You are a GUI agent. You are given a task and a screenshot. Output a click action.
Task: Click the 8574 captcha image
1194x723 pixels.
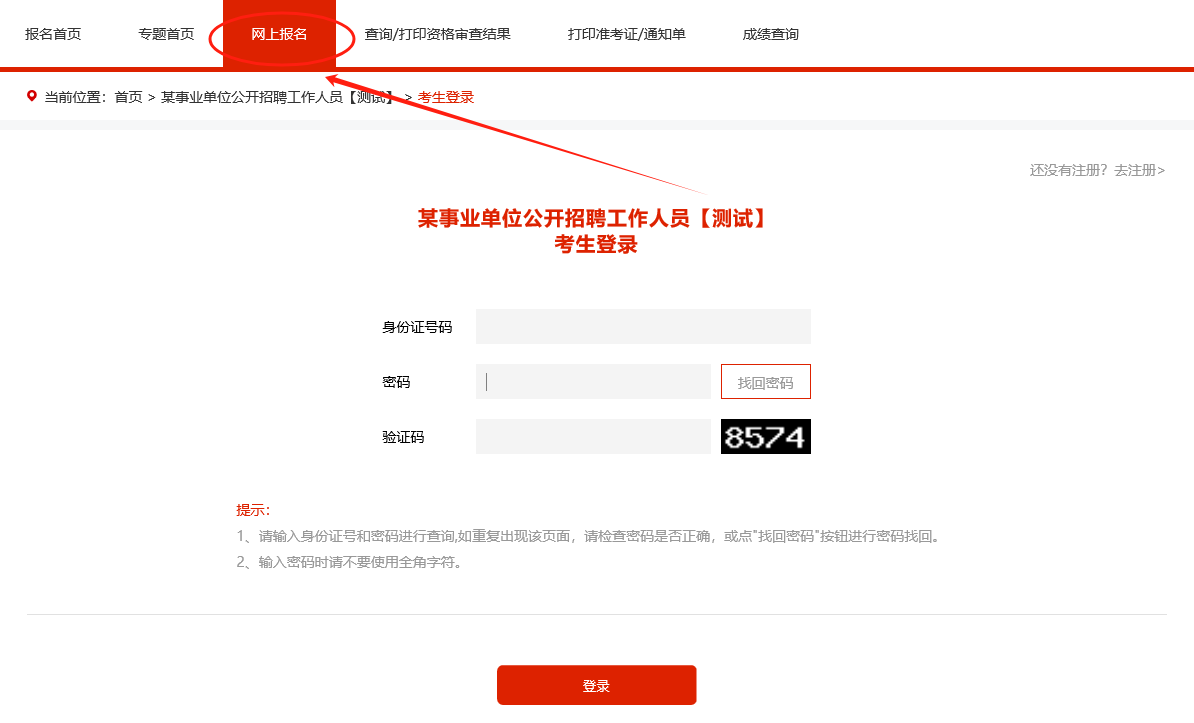click(765, 437)
